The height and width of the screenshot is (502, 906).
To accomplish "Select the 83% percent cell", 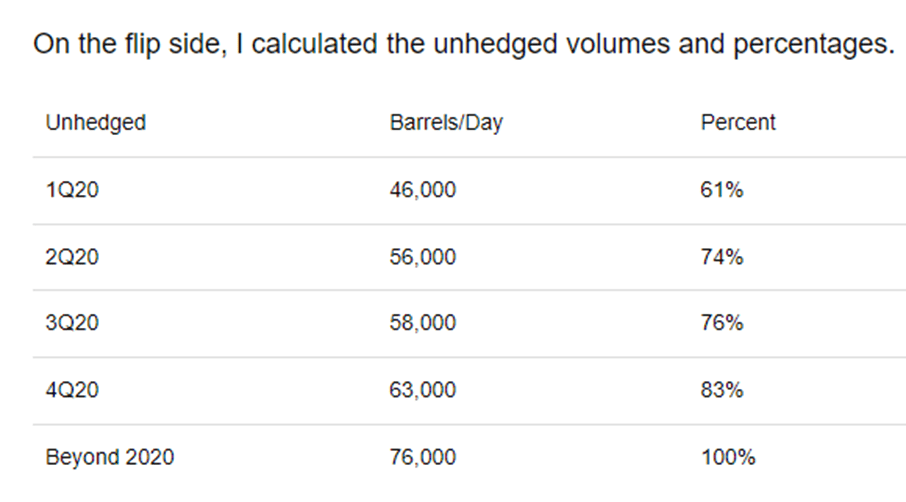I will 722,390.
